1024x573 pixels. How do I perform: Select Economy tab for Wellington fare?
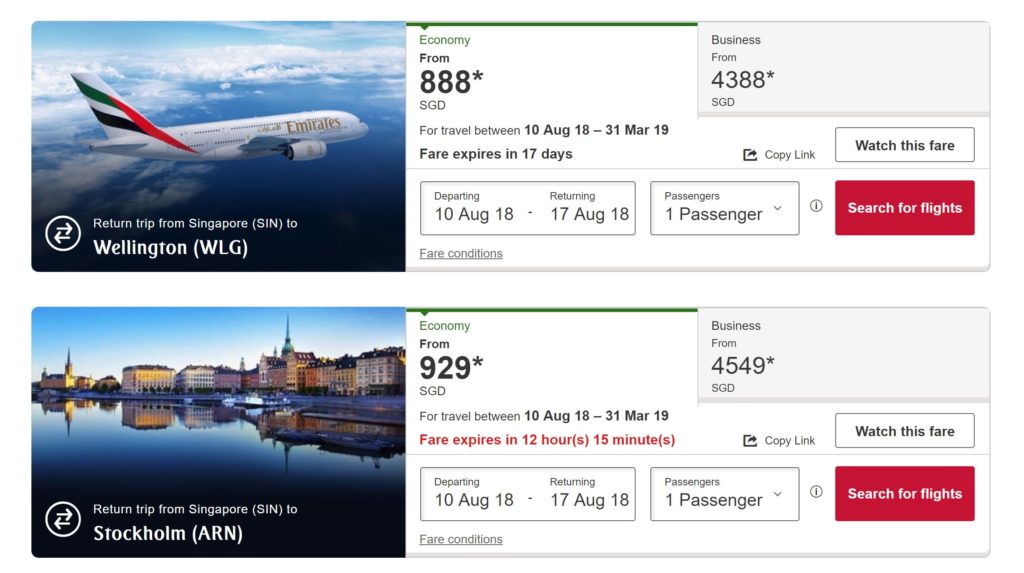pos(551,70)
